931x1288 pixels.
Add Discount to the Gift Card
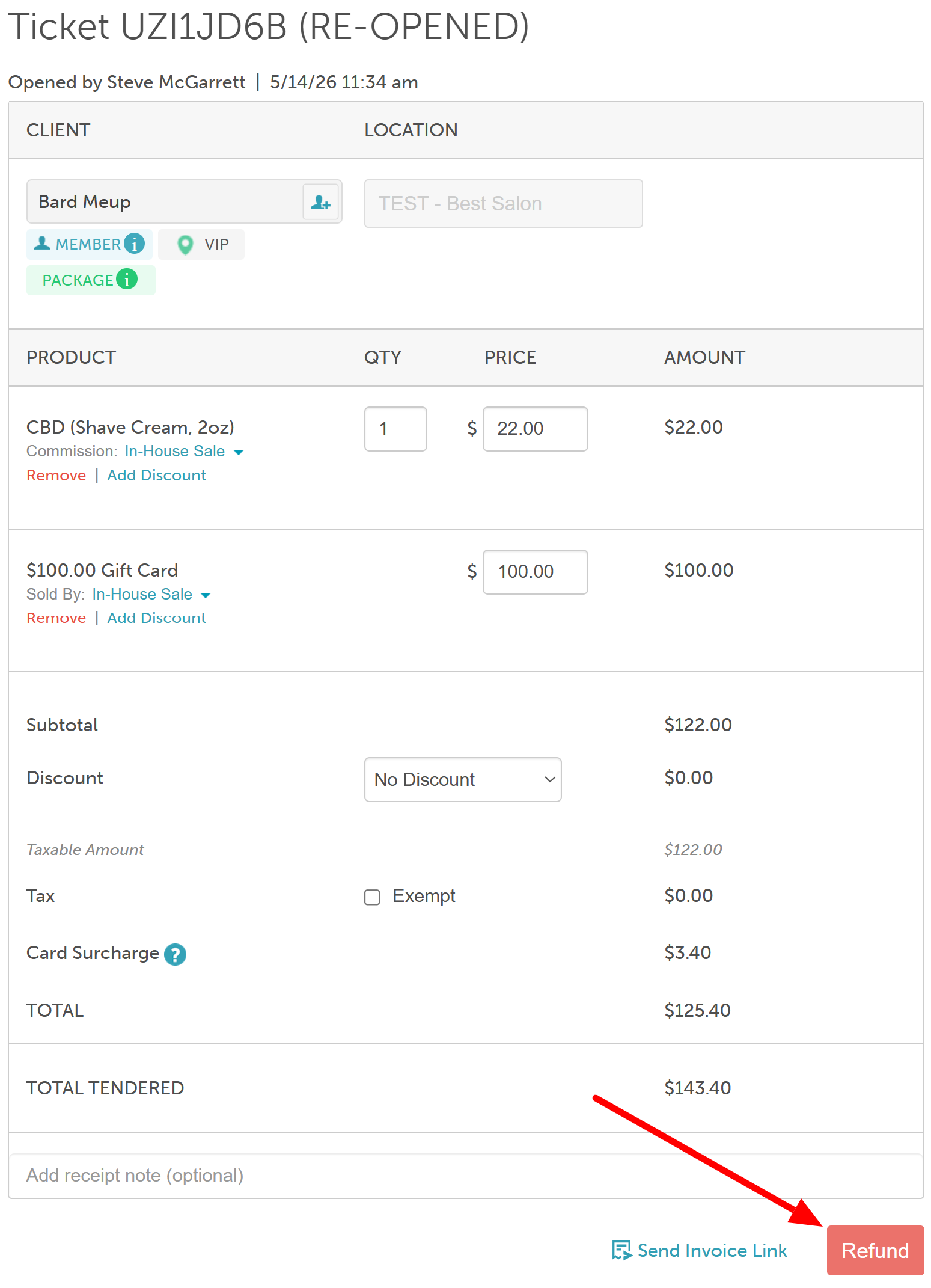coord(156,618)
